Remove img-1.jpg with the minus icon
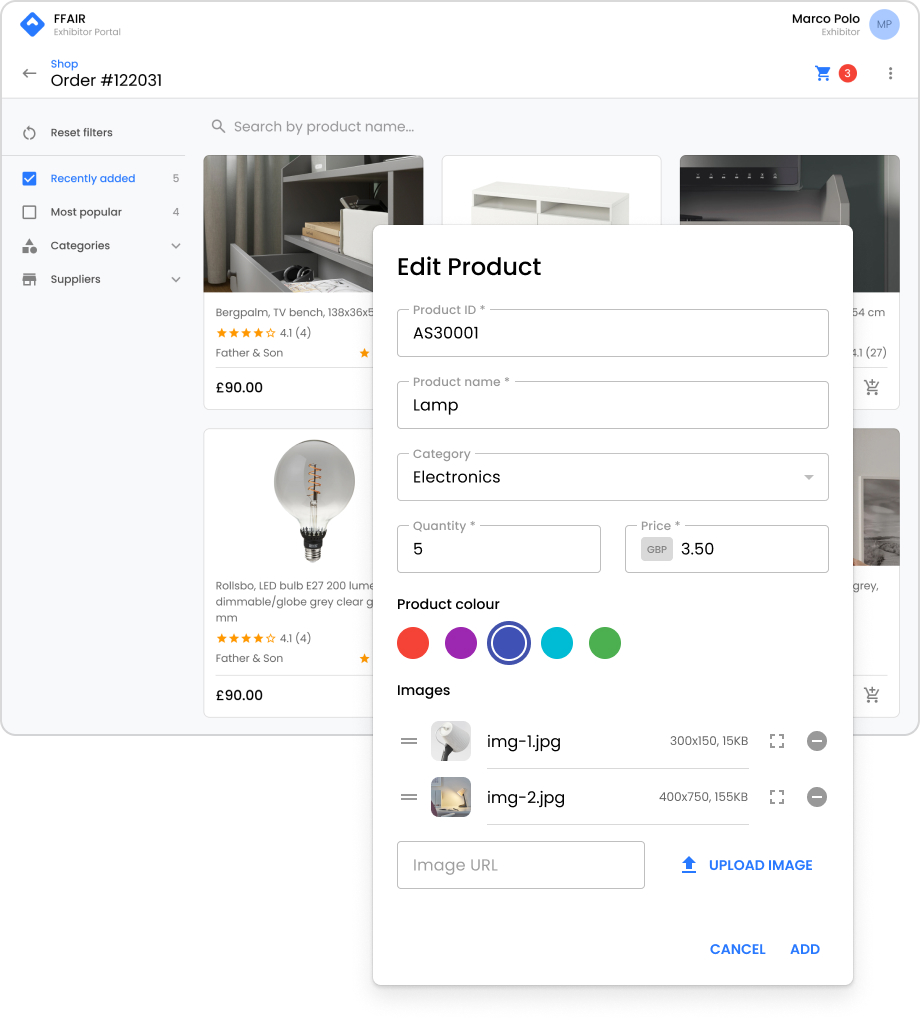 (x=817, y=741)
